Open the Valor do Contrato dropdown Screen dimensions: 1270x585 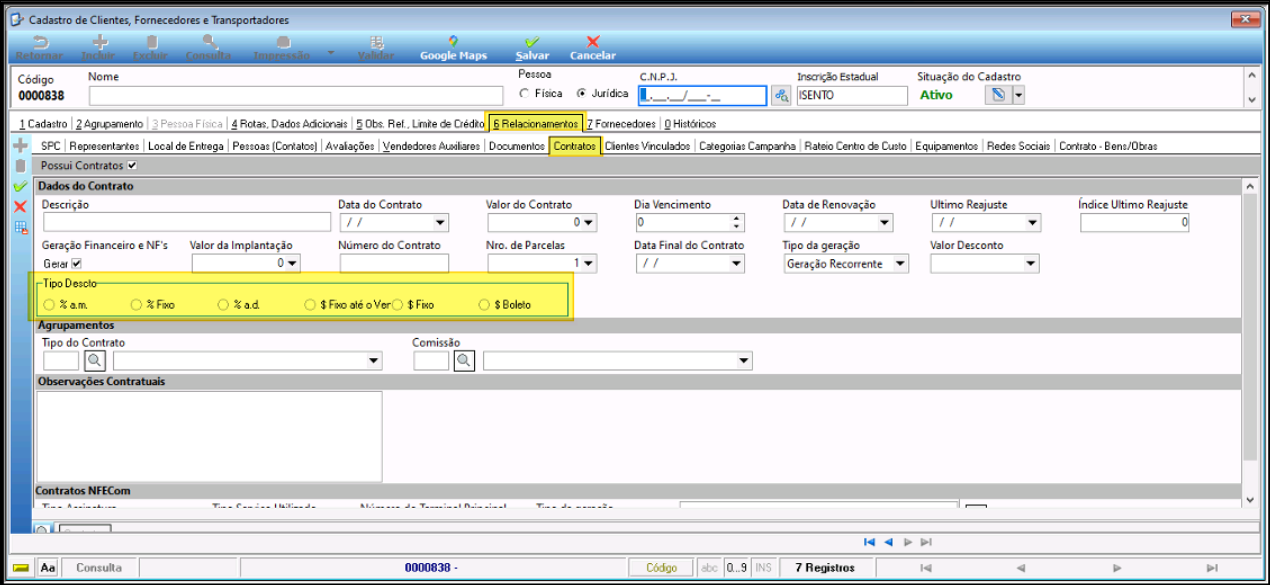[x=588, y=223]
